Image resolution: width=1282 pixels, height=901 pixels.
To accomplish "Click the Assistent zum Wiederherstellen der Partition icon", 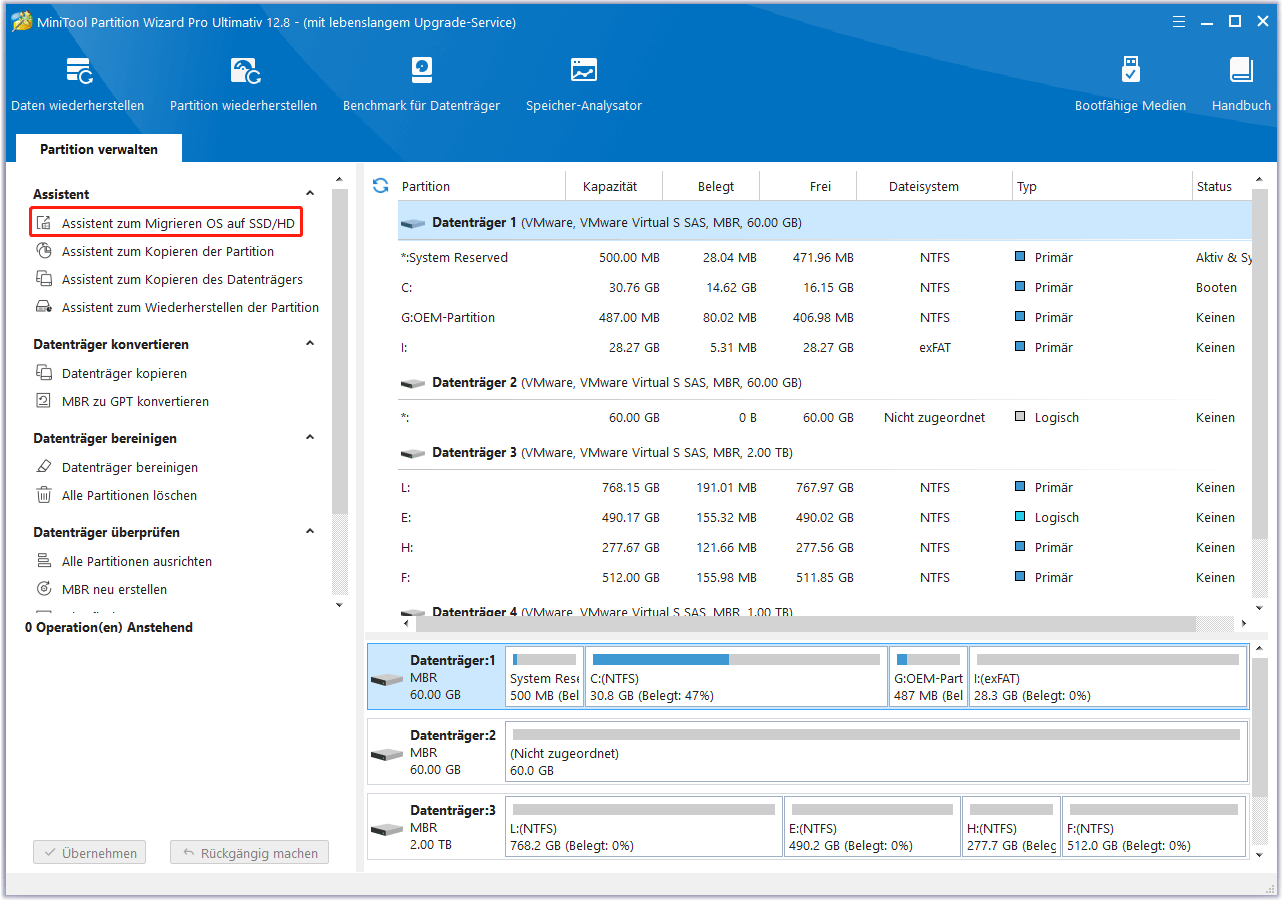I will (x=44, y=307).
